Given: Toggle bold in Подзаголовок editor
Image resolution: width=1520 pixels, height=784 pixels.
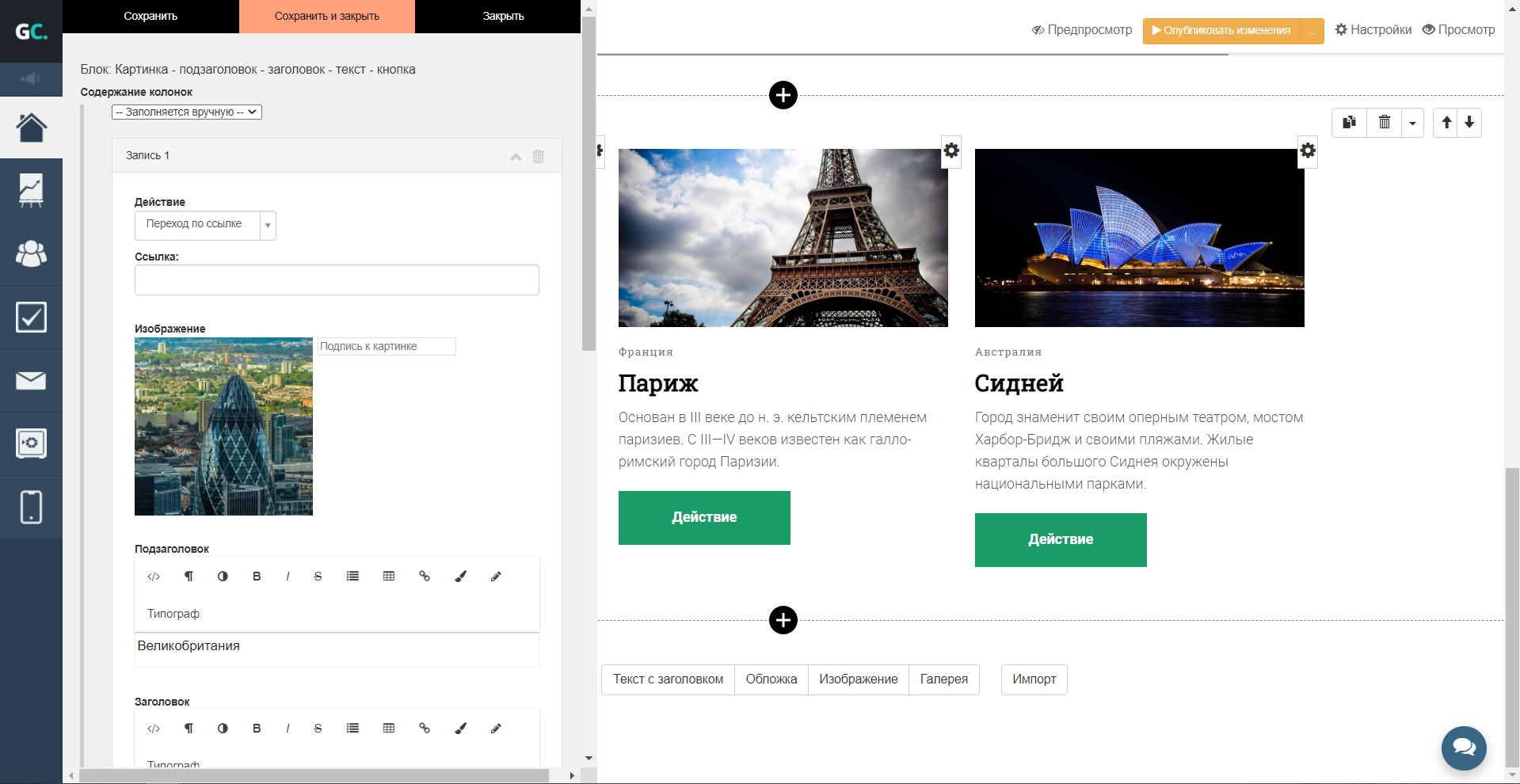Looking at the screenshot, I should click(x=257, y=577).
